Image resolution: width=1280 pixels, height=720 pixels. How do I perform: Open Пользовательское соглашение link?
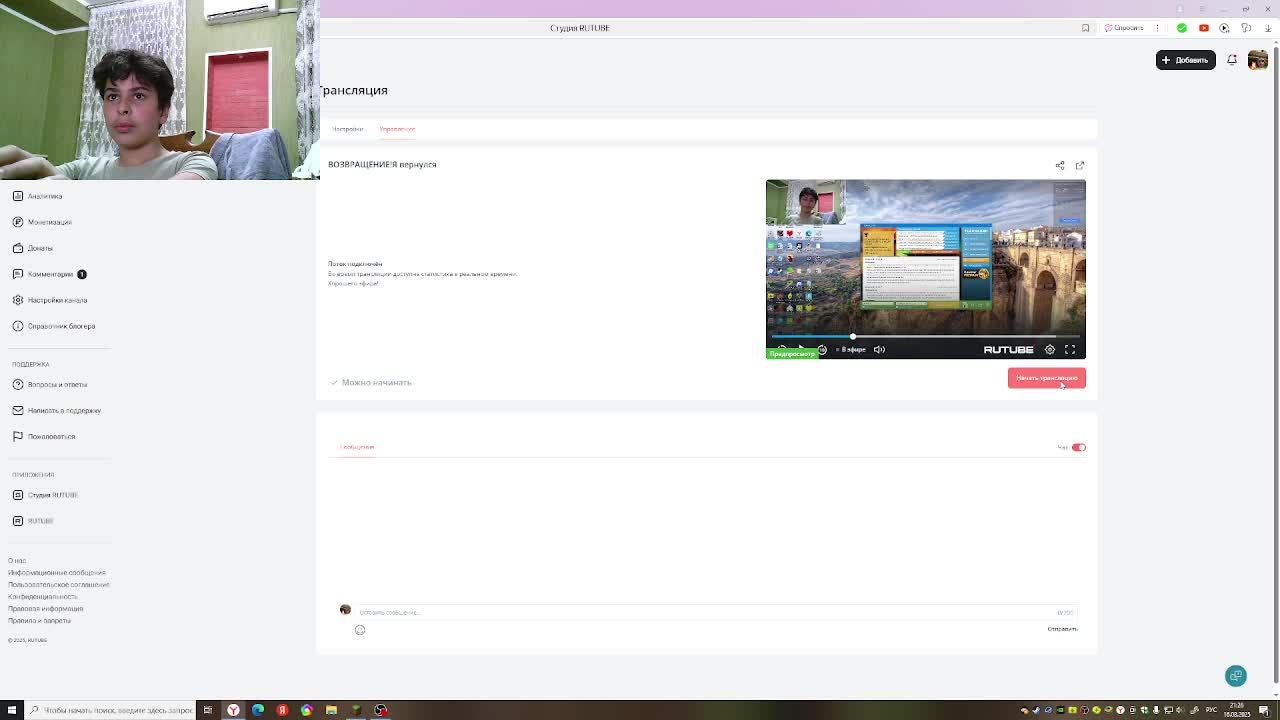[59, 585]
